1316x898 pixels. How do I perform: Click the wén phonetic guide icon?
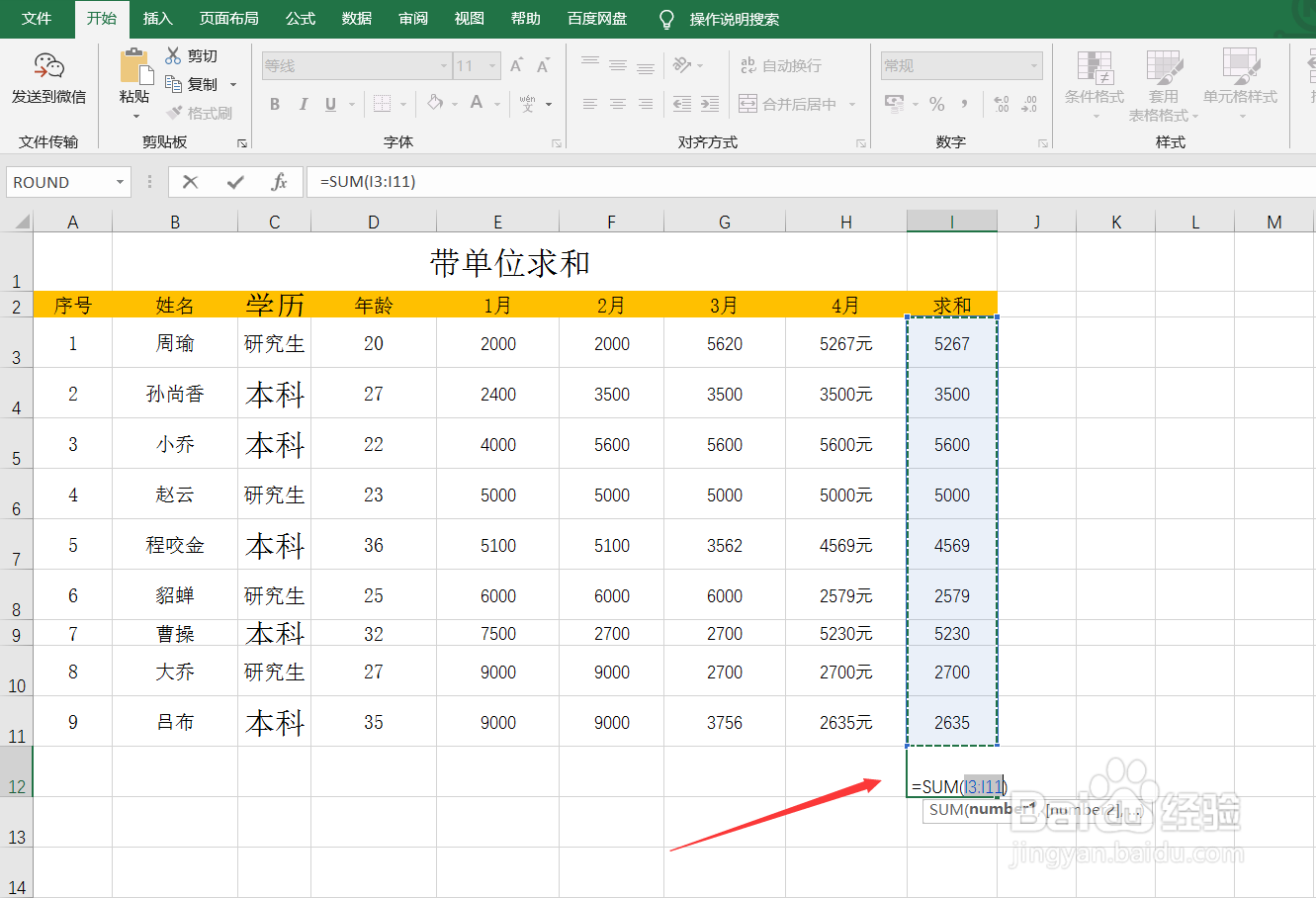point(527,103)
